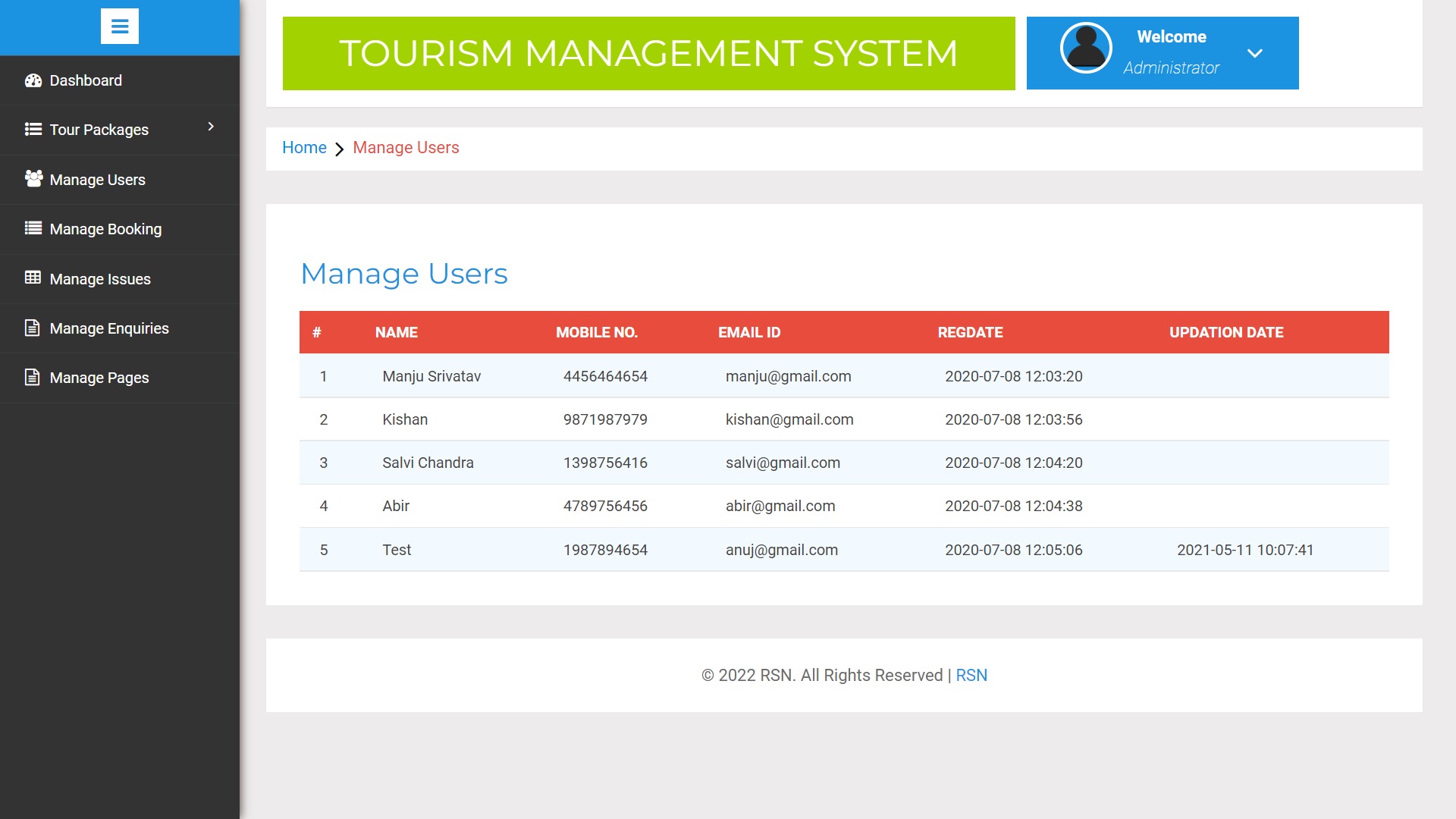1456x819 pixels.
Task: Select the Dashboard speedometer icon
Action: click(x=33, y=80)
